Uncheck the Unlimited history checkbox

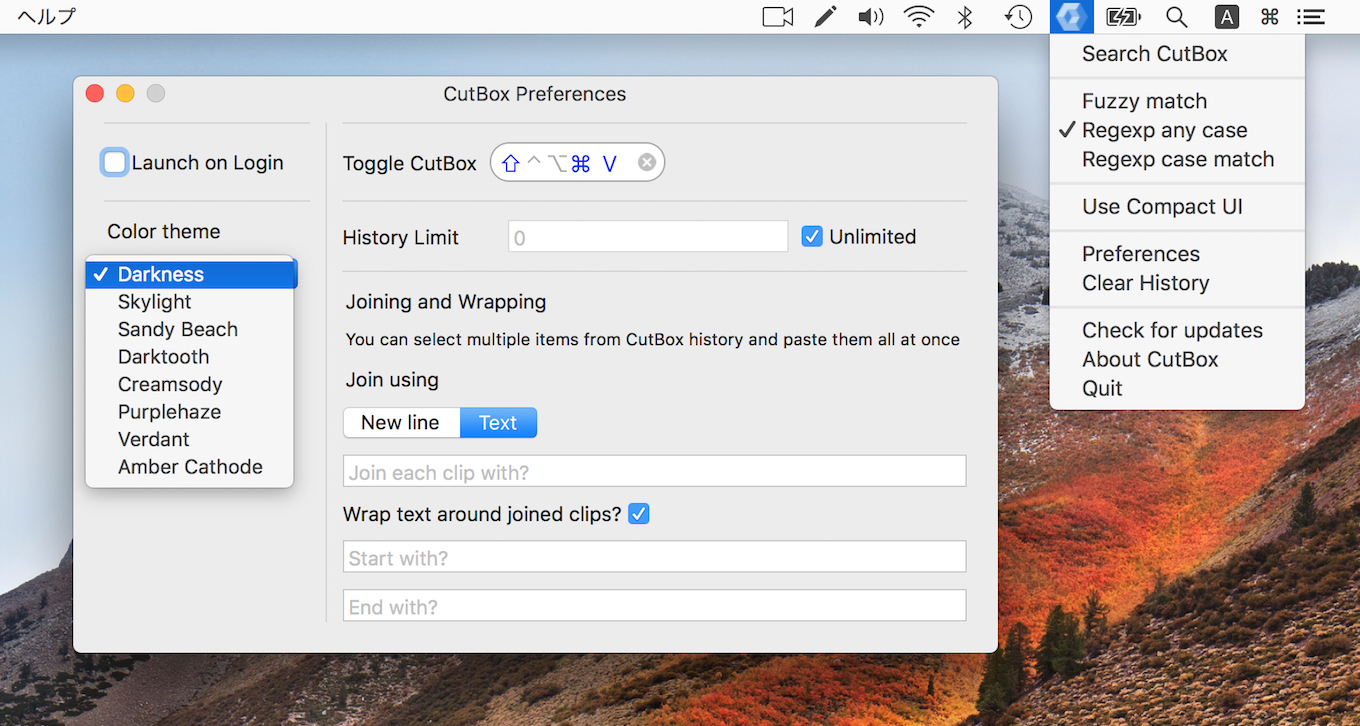(x=812, y=237)
